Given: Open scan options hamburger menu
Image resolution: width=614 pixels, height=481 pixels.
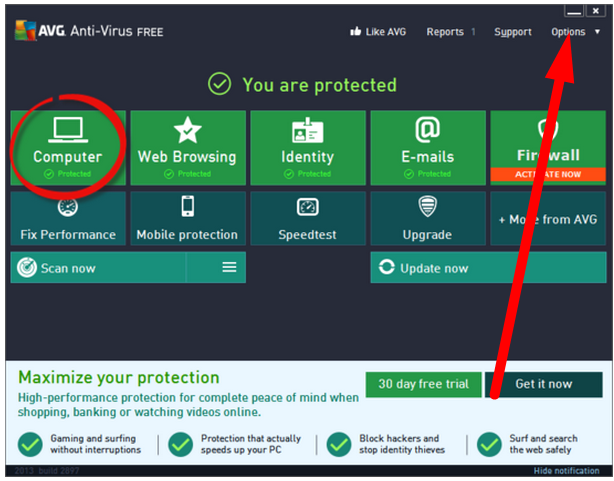Looking at the screenshot, I should (229, 267).
